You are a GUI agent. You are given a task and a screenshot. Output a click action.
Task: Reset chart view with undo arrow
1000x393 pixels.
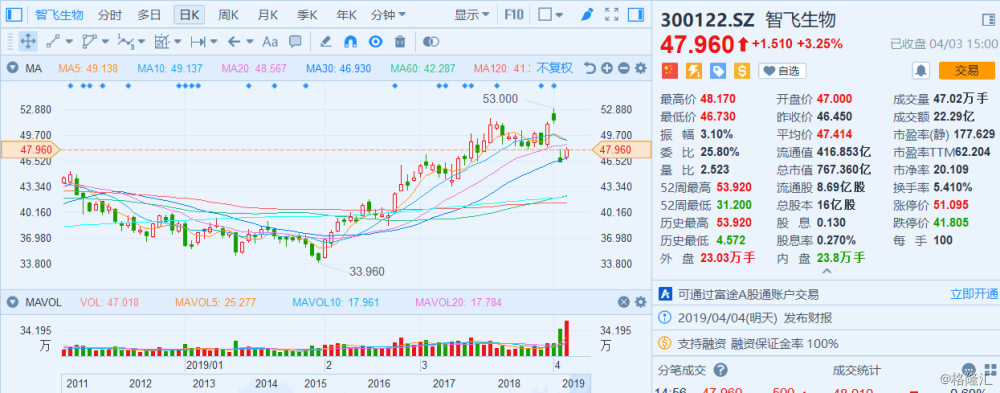590,68
